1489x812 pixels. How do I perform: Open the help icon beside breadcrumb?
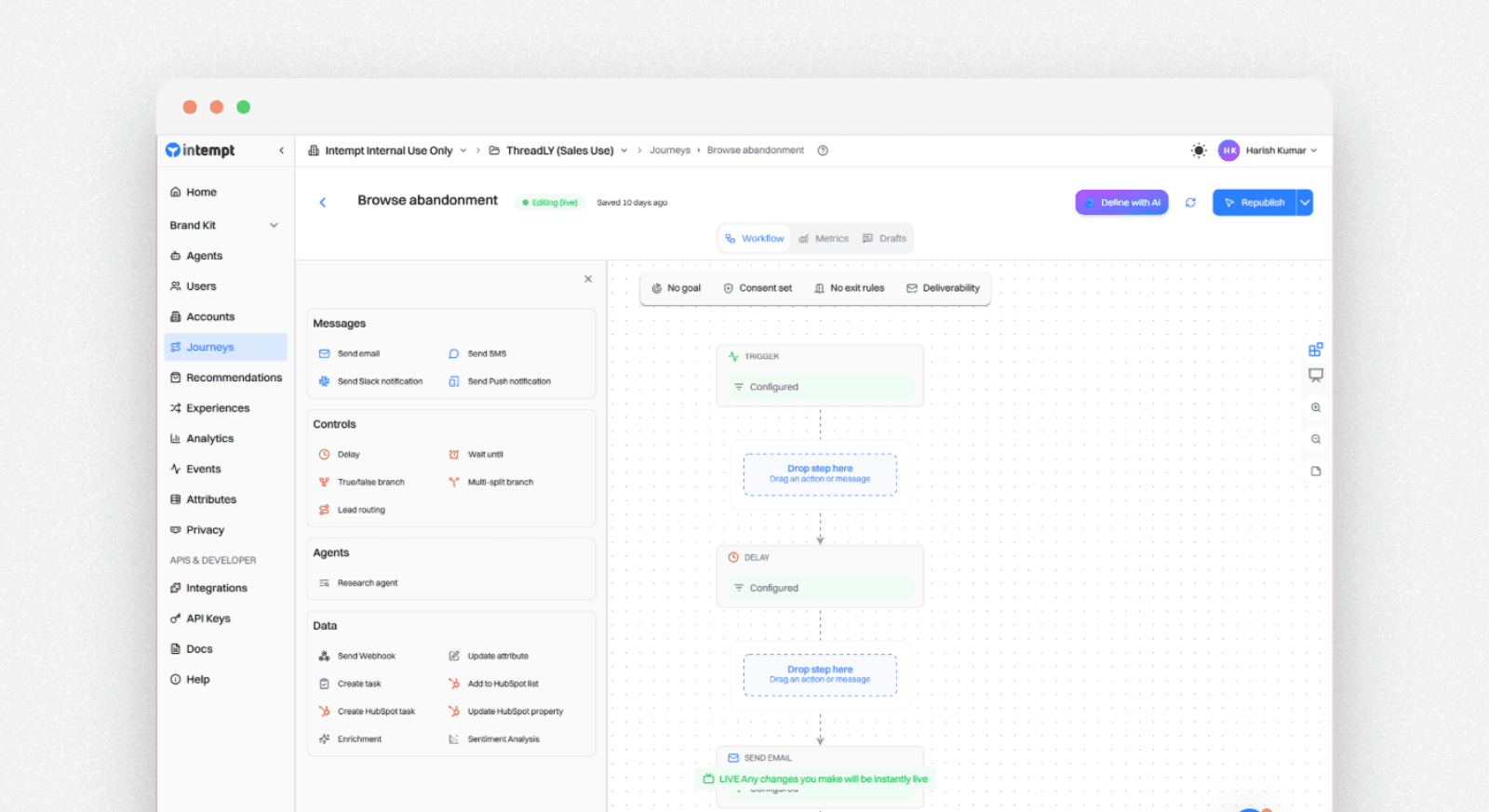click(823, 151)
